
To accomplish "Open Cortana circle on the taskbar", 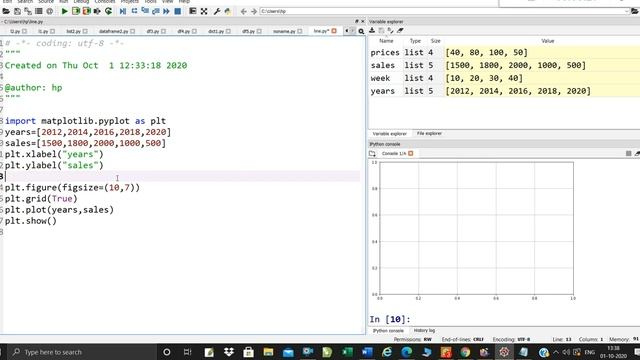I will [x=167, y=352].
